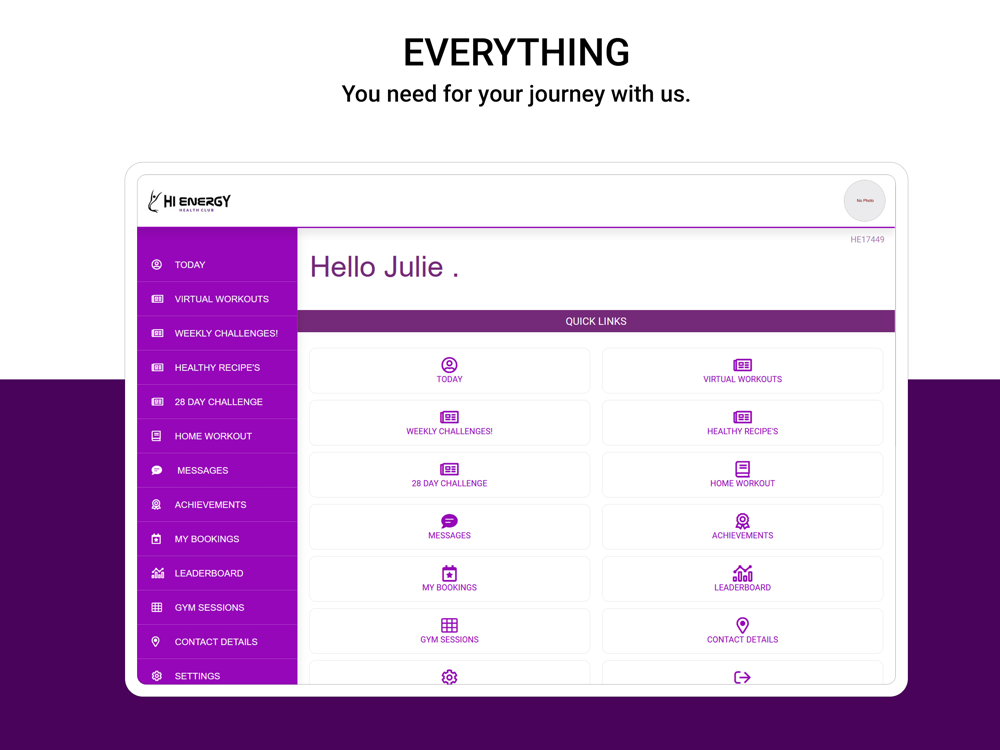Select GYM SESSIONS in the sidebar
This screenshot has width=1000, height=750.
(x=217, y=608)
